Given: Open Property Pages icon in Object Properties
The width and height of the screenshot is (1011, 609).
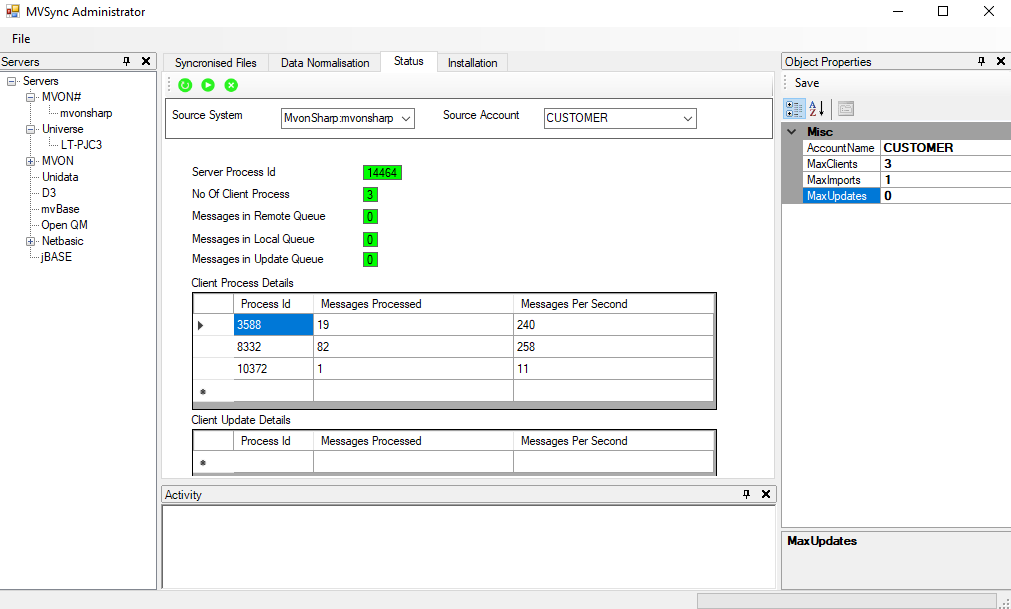Looking at the screenshot, I should (846, 109).
